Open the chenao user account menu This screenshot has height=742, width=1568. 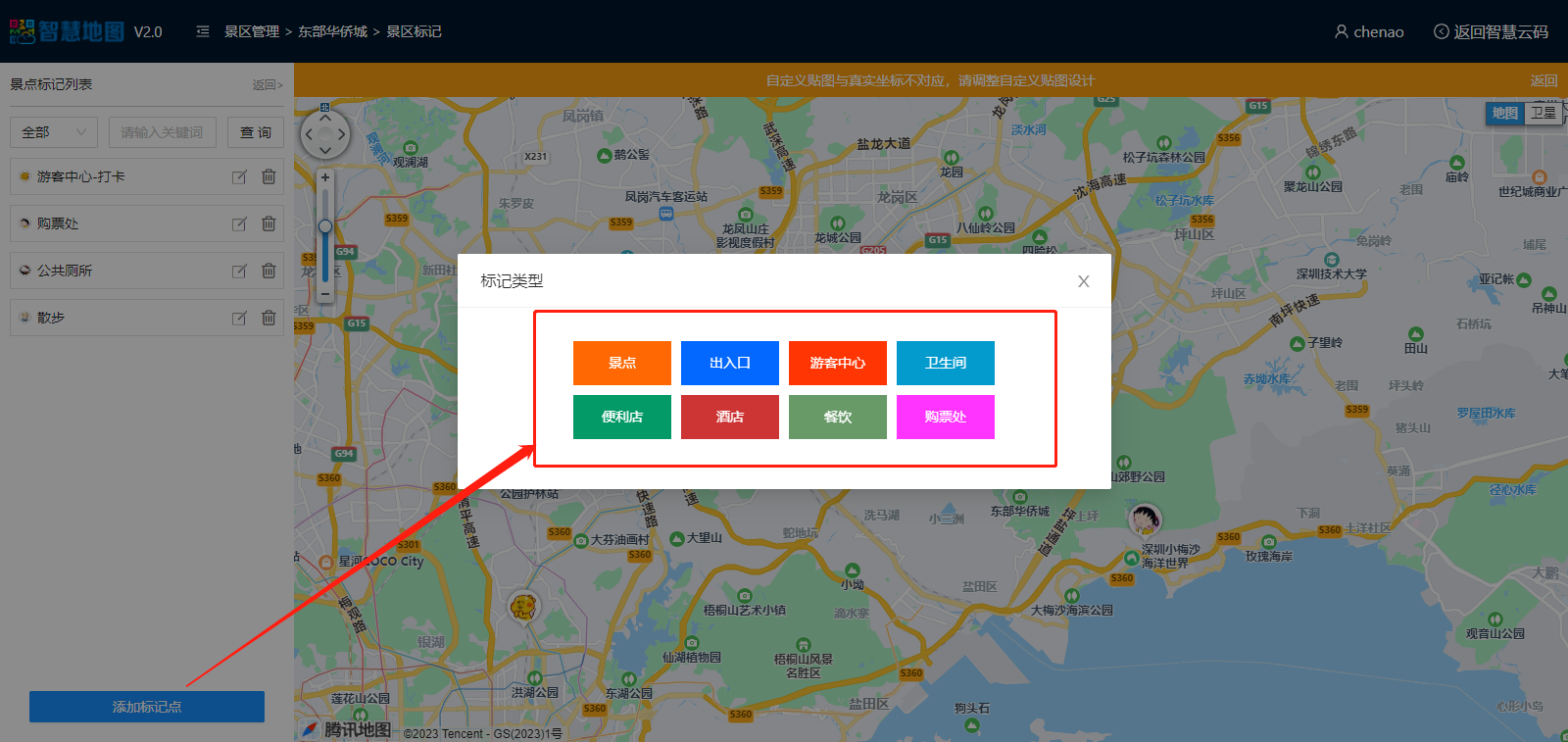[x=1369, y=31]
